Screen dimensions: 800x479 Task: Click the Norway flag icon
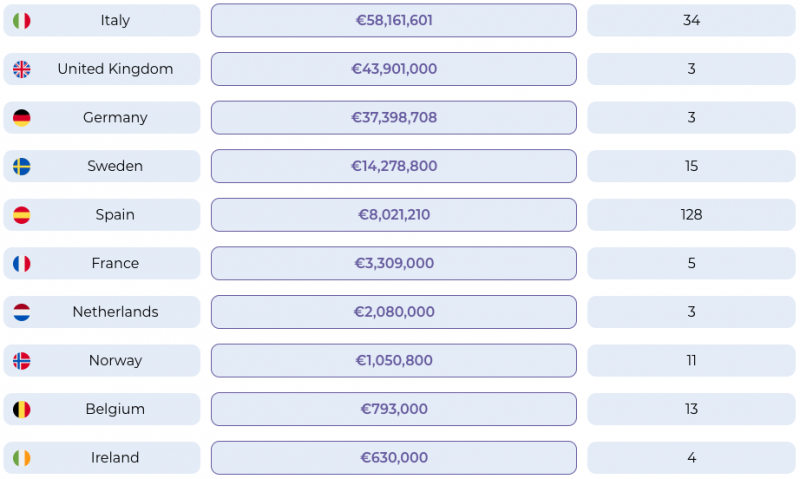22,361
